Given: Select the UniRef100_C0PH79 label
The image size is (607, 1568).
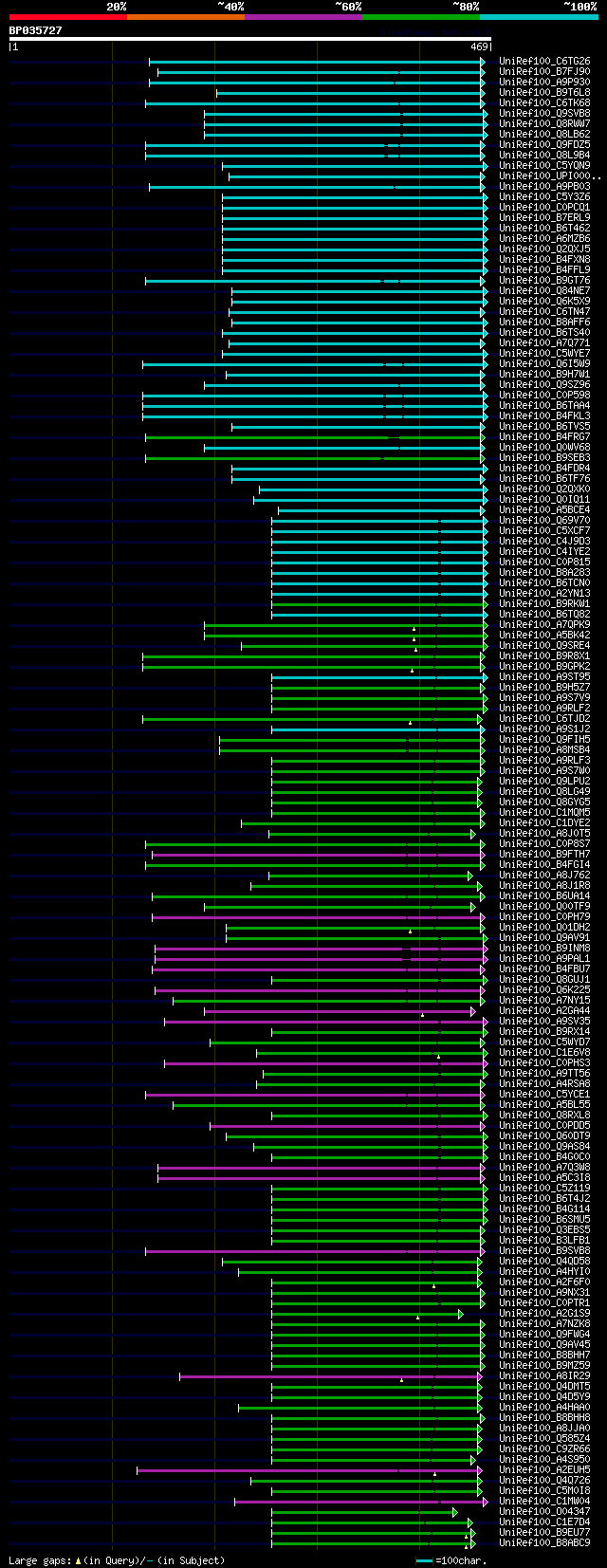Looking at the screenshot, I should tap(544, 916).
